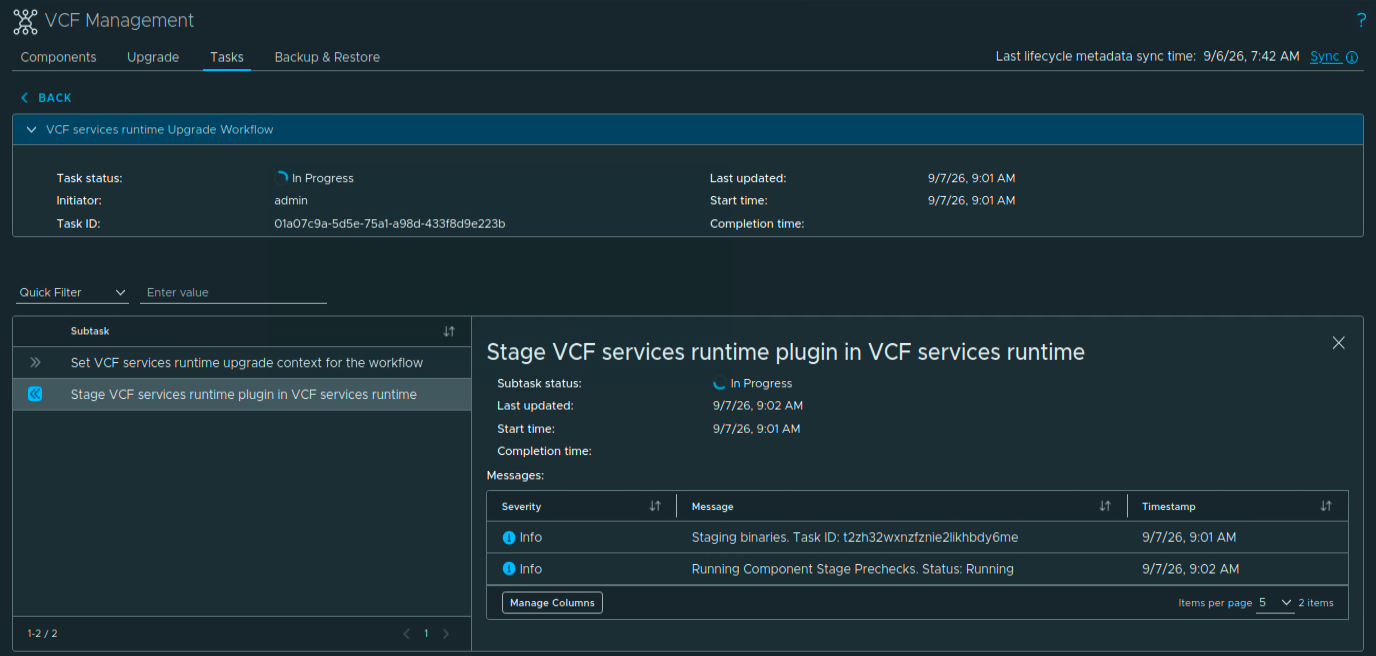
Task: Sort messages by Message column
Action: click(1105, 506)
